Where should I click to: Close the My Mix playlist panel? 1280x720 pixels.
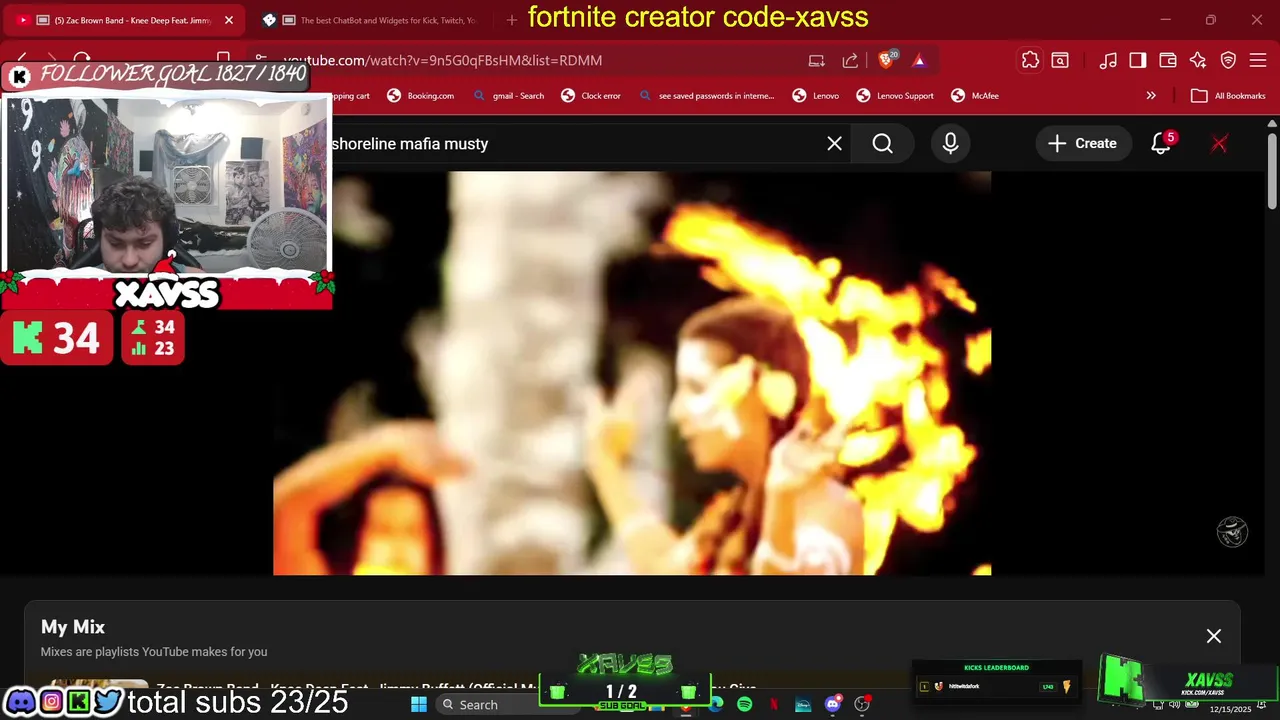click(1214, 636)
